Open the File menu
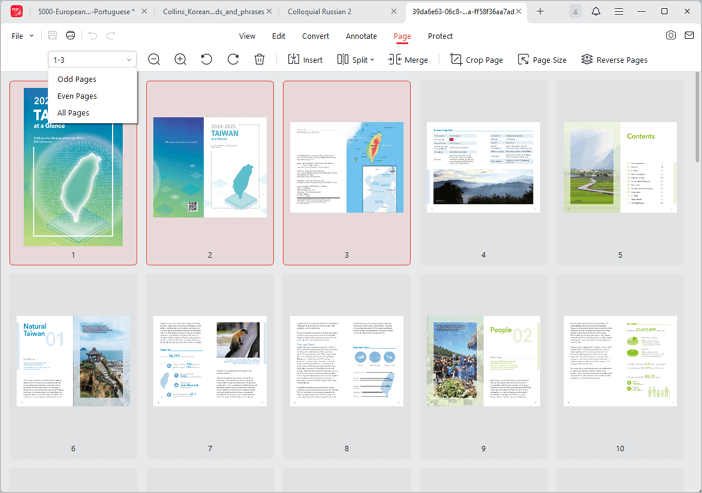Screen dimensions: 702x493 click(22, 36)
